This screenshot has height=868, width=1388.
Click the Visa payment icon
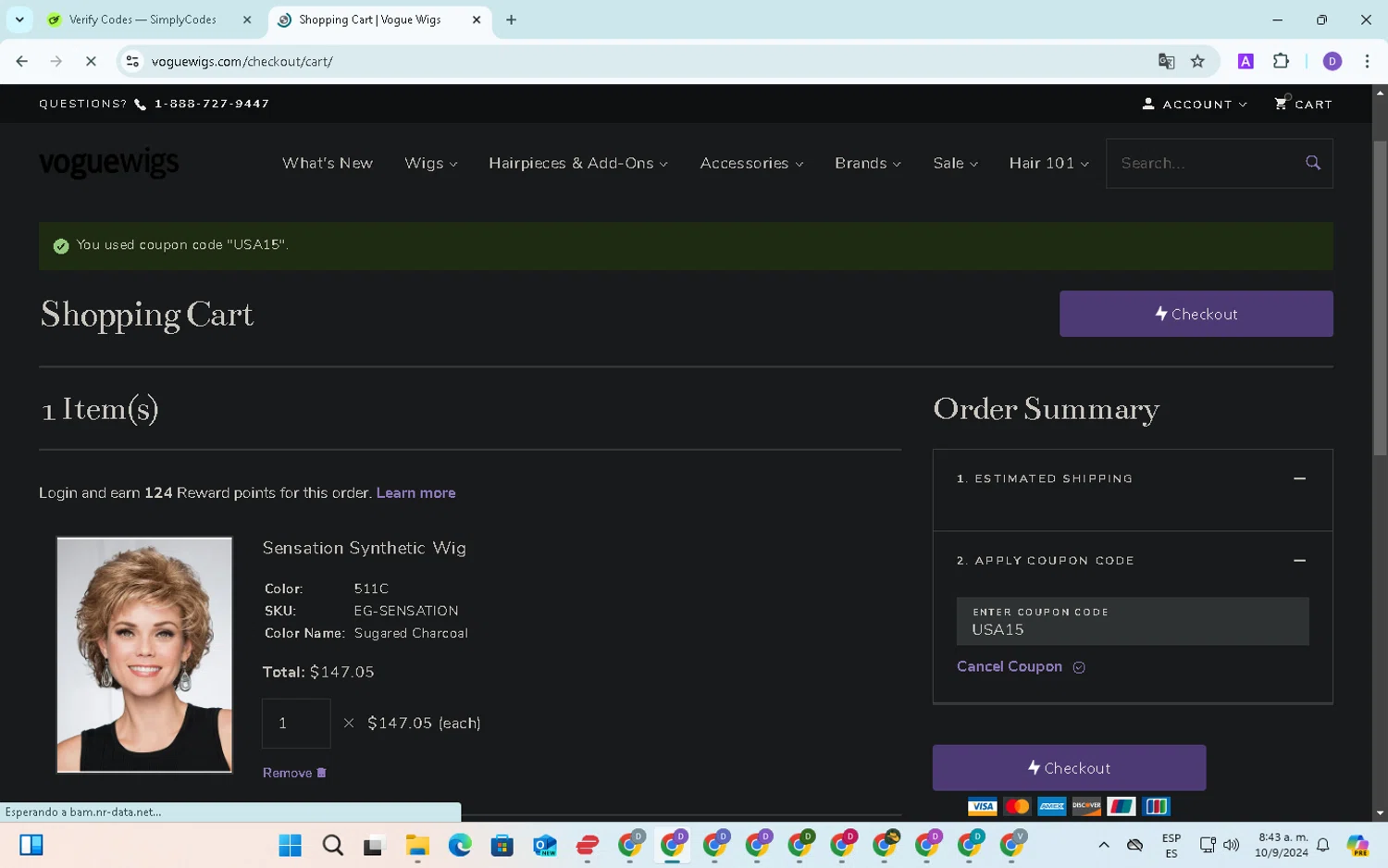pyautogui.click(x=982, y=807)
